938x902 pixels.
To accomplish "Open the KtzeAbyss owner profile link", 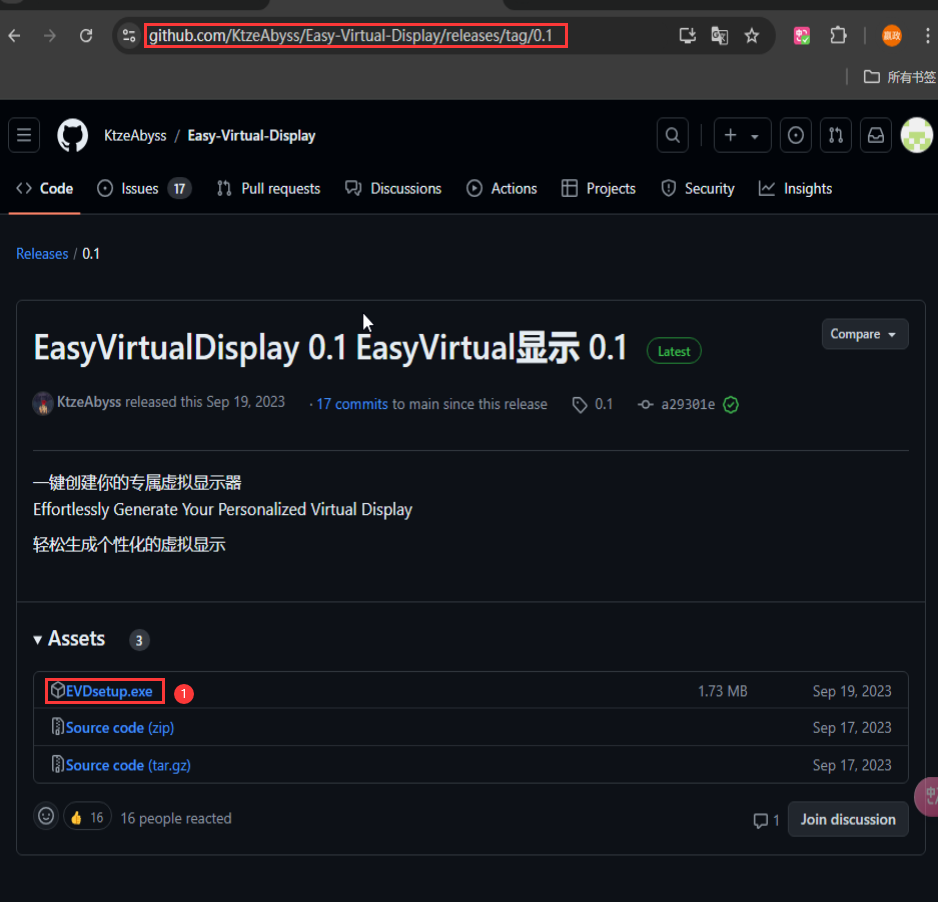I will tap(135, 136).
